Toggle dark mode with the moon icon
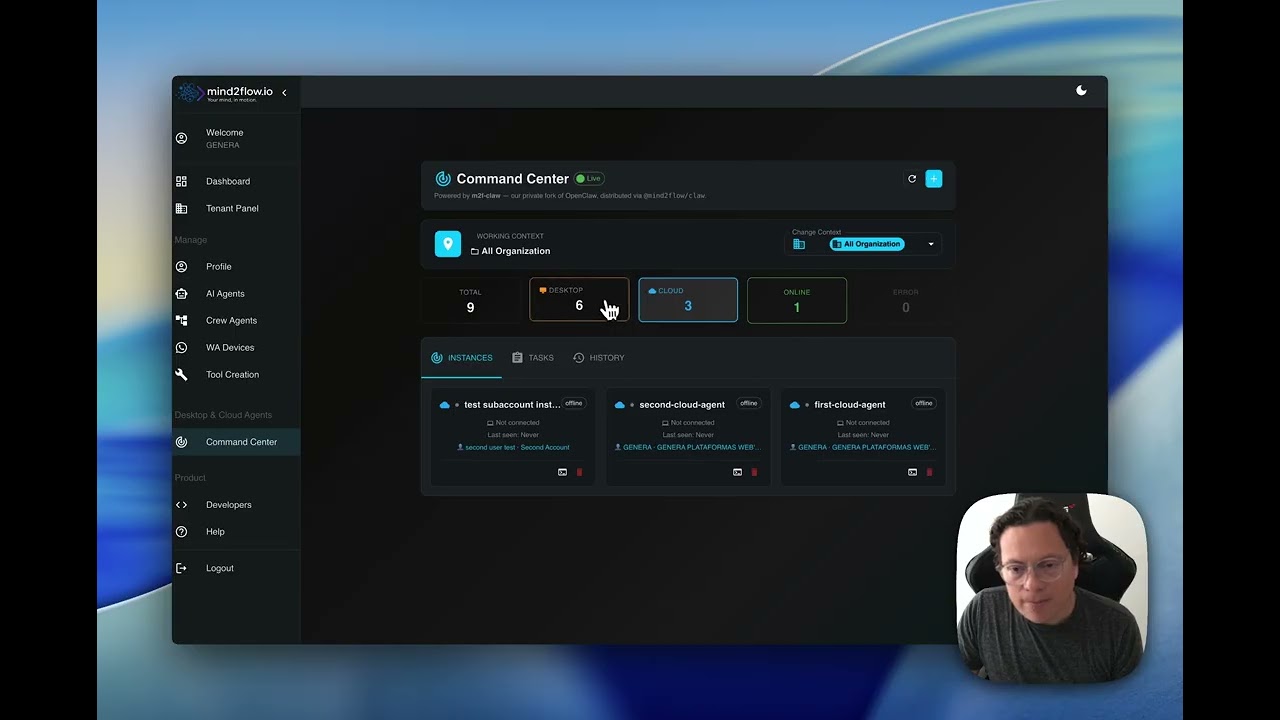1280x720 pixels. point(1081,91)
